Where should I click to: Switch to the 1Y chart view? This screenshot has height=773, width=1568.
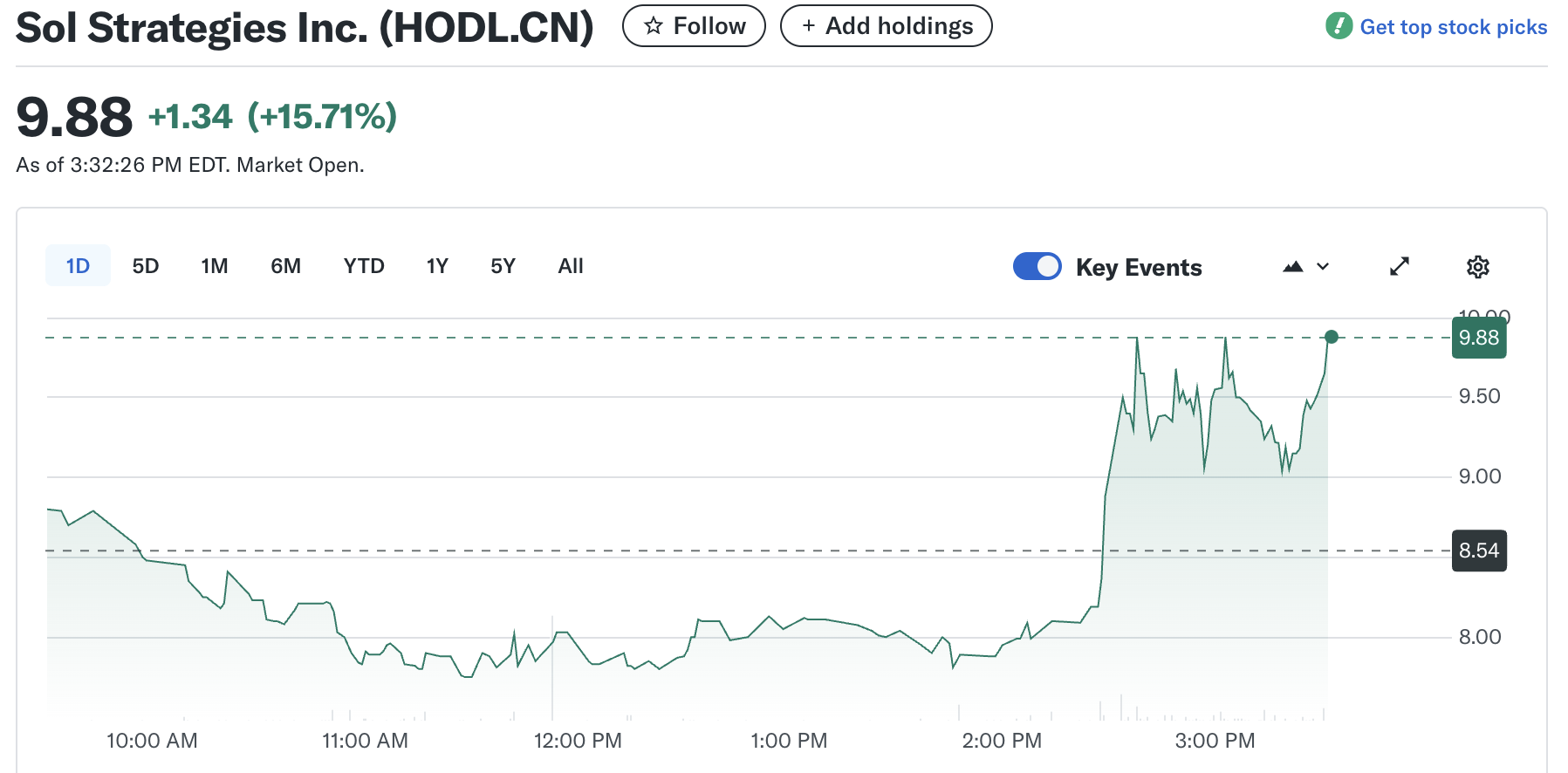click(437, 266)
